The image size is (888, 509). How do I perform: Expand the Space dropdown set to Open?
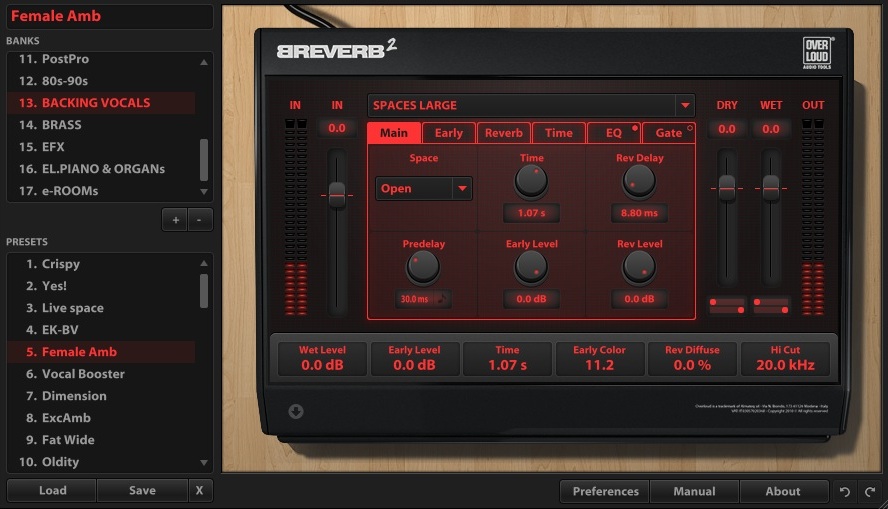(x=461, y=188)
